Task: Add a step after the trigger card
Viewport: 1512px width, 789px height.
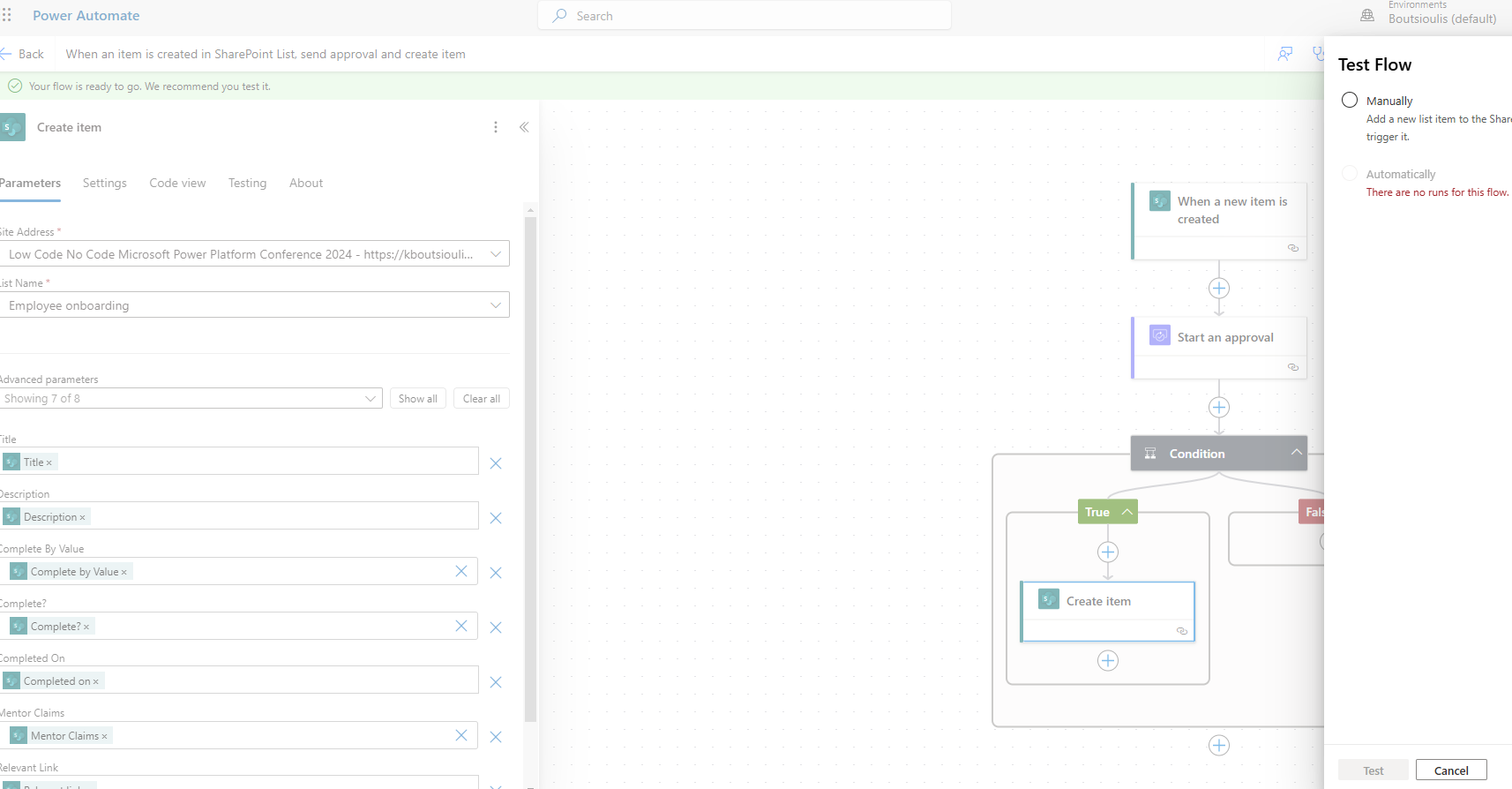Action: click(1219, 289)
